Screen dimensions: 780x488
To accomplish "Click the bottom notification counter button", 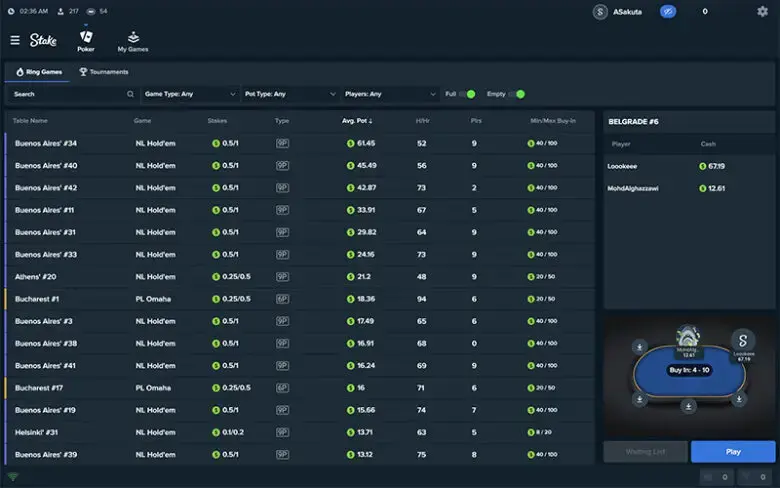I will 717,477.
